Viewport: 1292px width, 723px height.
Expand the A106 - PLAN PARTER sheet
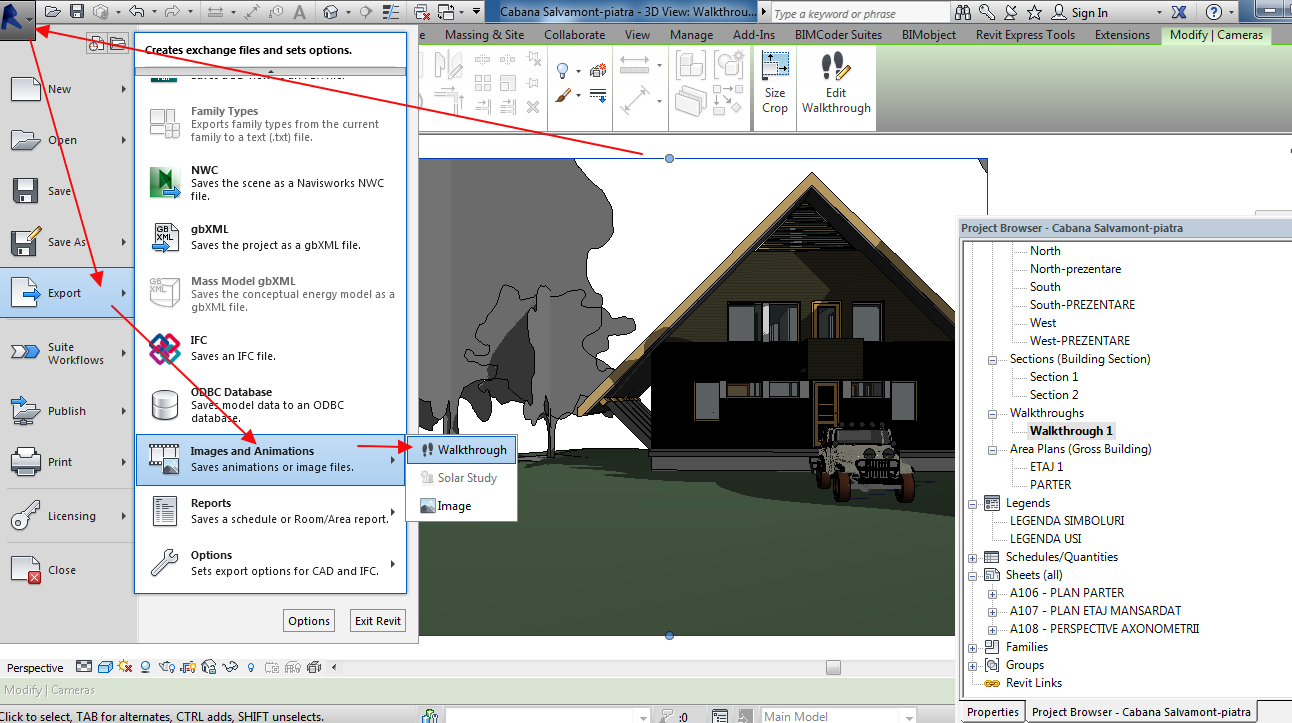pos(992,593)
